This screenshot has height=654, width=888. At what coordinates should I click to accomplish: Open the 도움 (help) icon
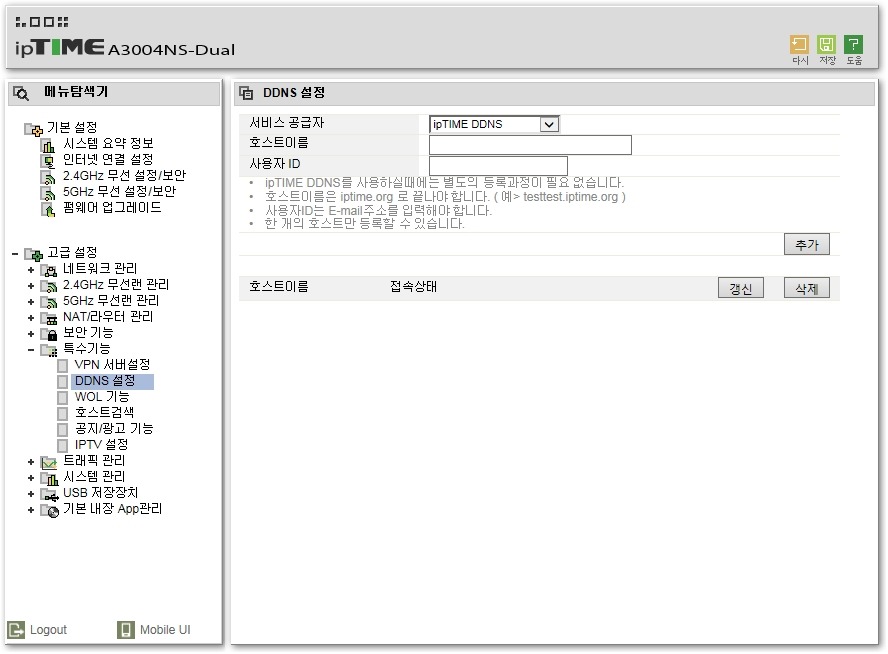click(x=853, y=45)
